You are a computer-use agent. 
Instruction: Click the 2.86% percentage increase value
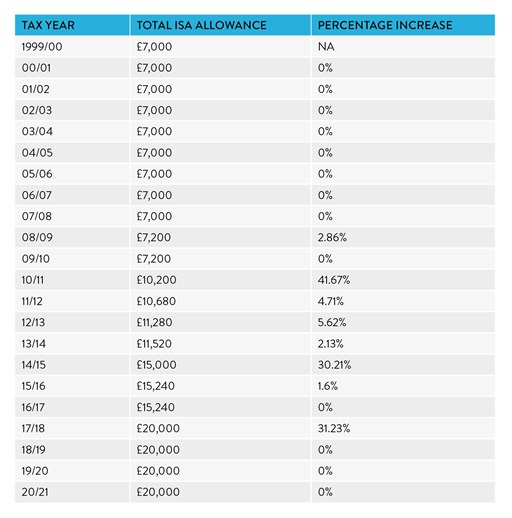pos(332,237)
